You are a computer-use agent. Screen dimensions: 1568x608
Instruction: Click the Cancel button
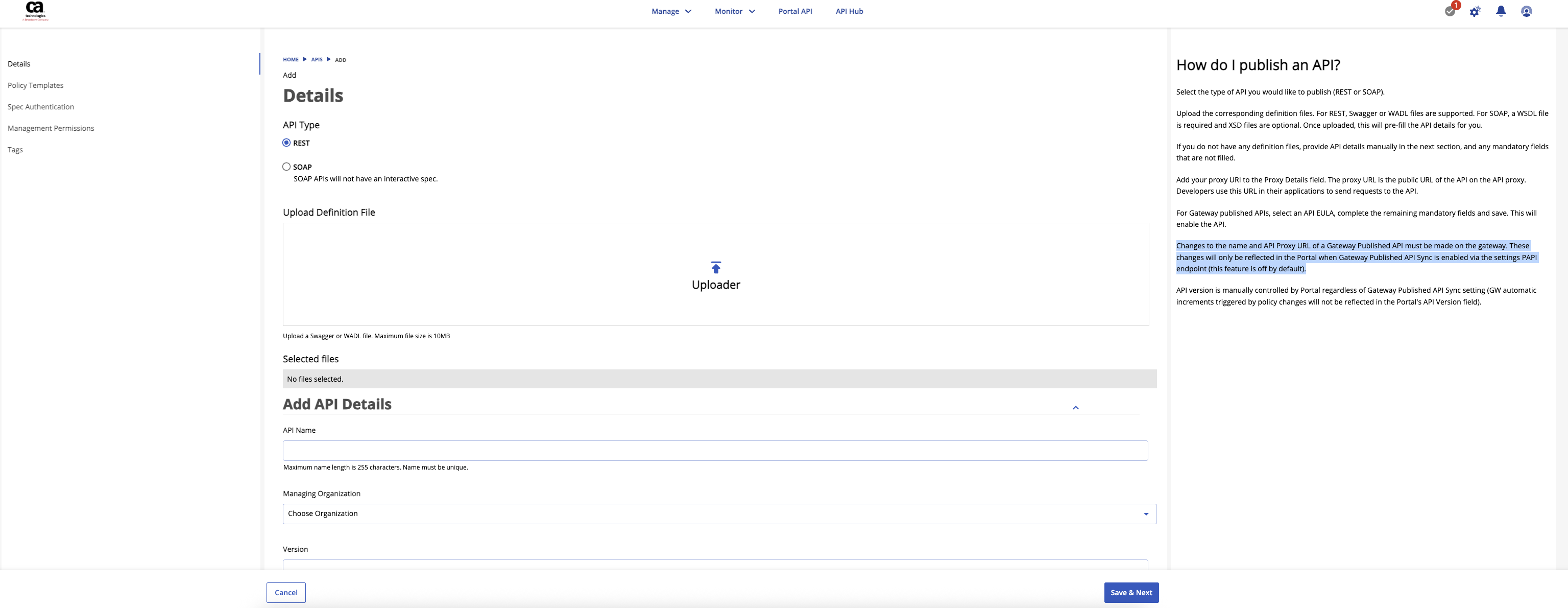pyautogui.click(x=286, y=592)
